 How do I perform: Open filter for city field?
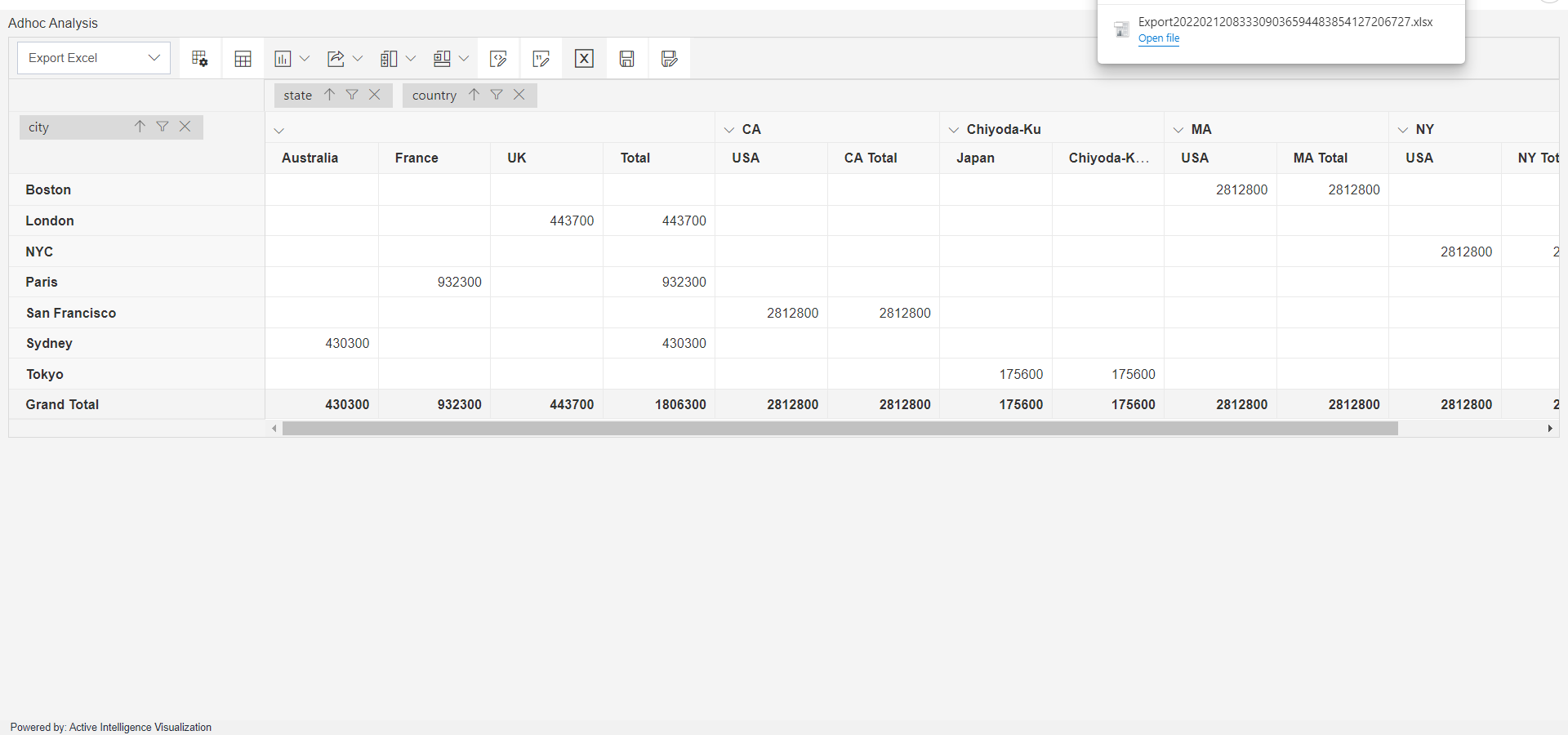163,127
